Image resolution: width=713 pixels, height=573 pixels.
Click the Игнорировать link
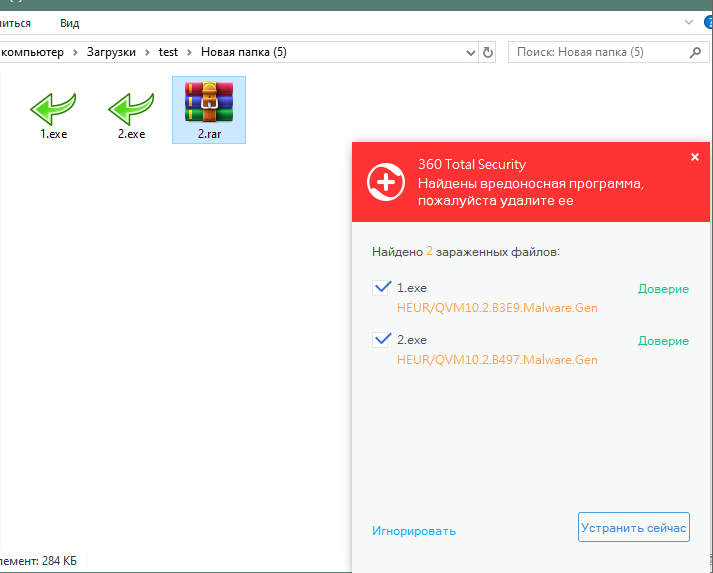(x=414, y=531)
